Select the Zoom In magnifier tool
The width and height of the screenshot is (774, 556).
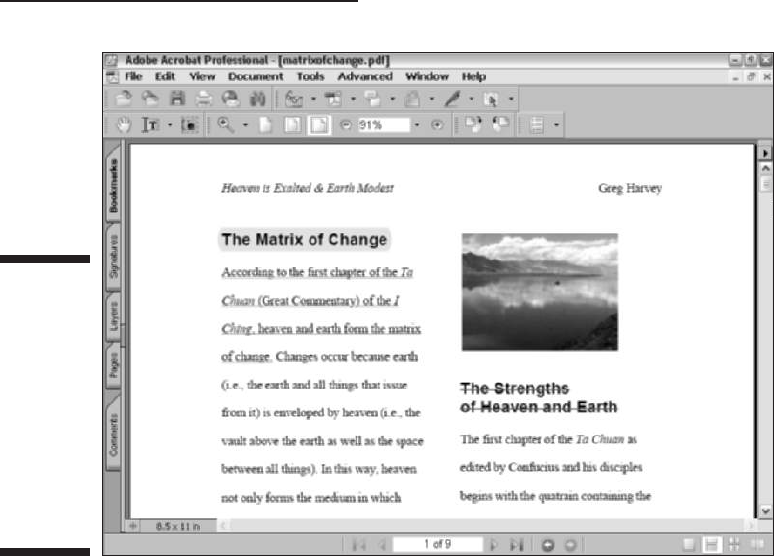tap(226, 125)
